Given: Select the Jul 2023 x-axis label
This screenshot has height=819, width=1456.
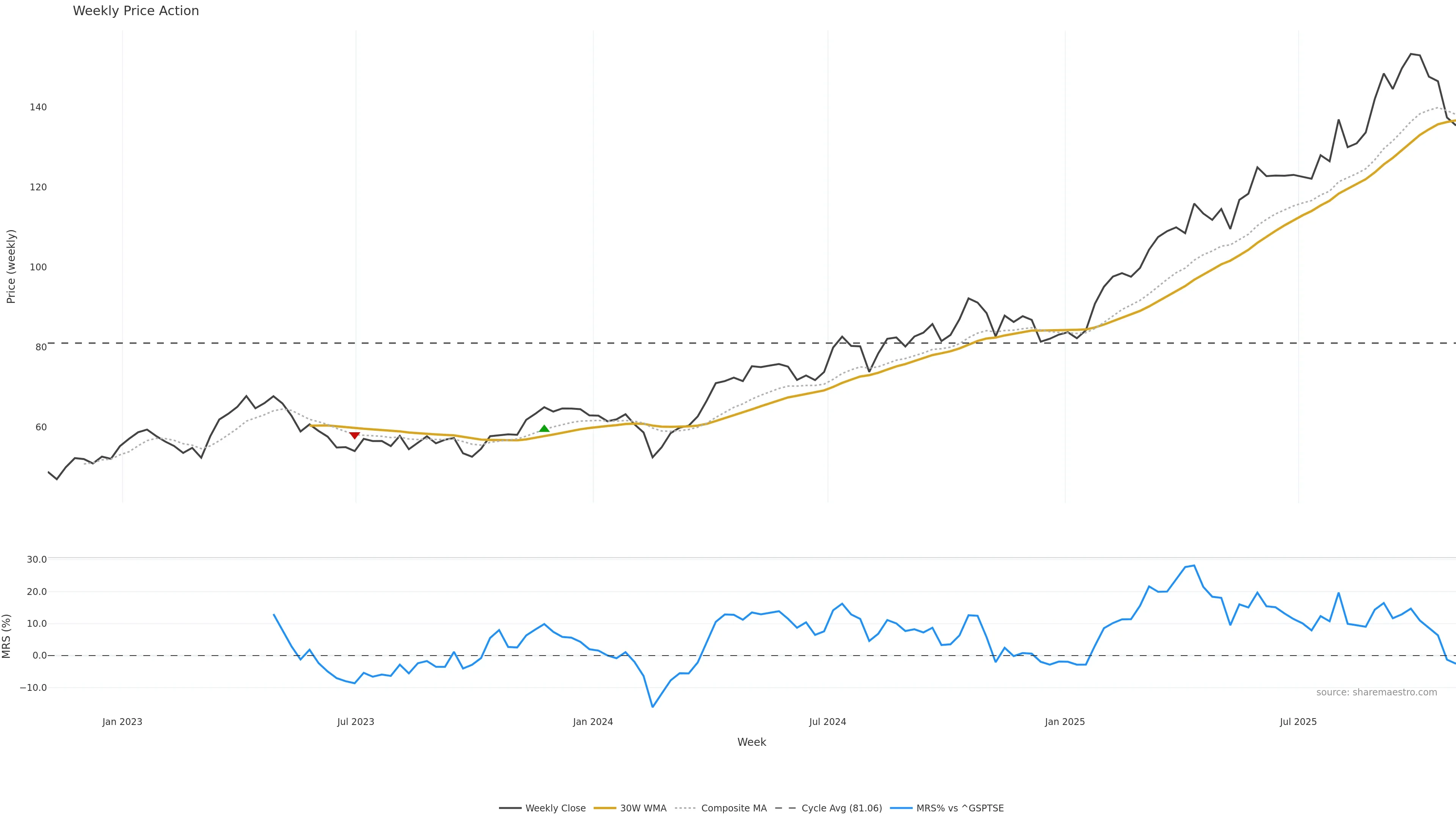Looking at the screenshot, I should (x=356, y=722).
